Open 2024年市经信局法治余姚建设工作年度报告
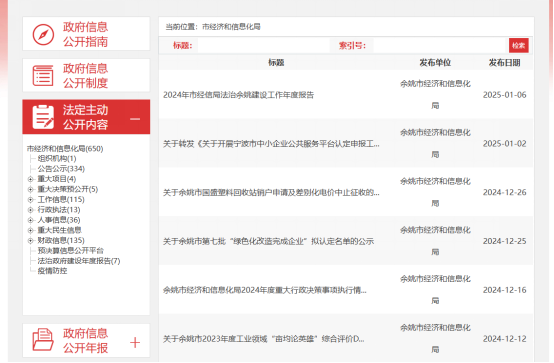The height and width of the screenshot is (363, 554). point(238,95)
